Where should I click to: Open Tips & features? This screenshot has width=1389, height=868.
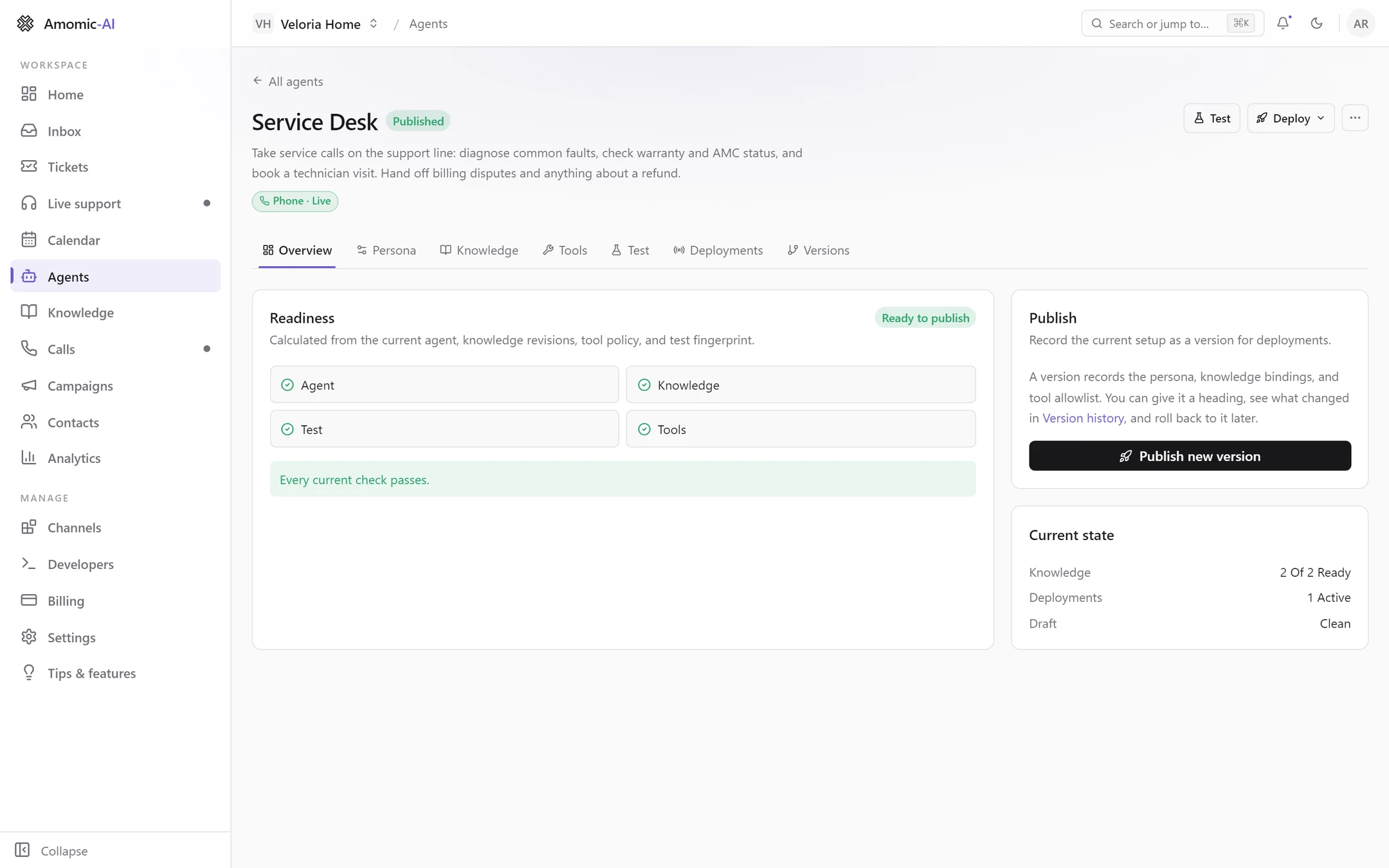[116, 673]
